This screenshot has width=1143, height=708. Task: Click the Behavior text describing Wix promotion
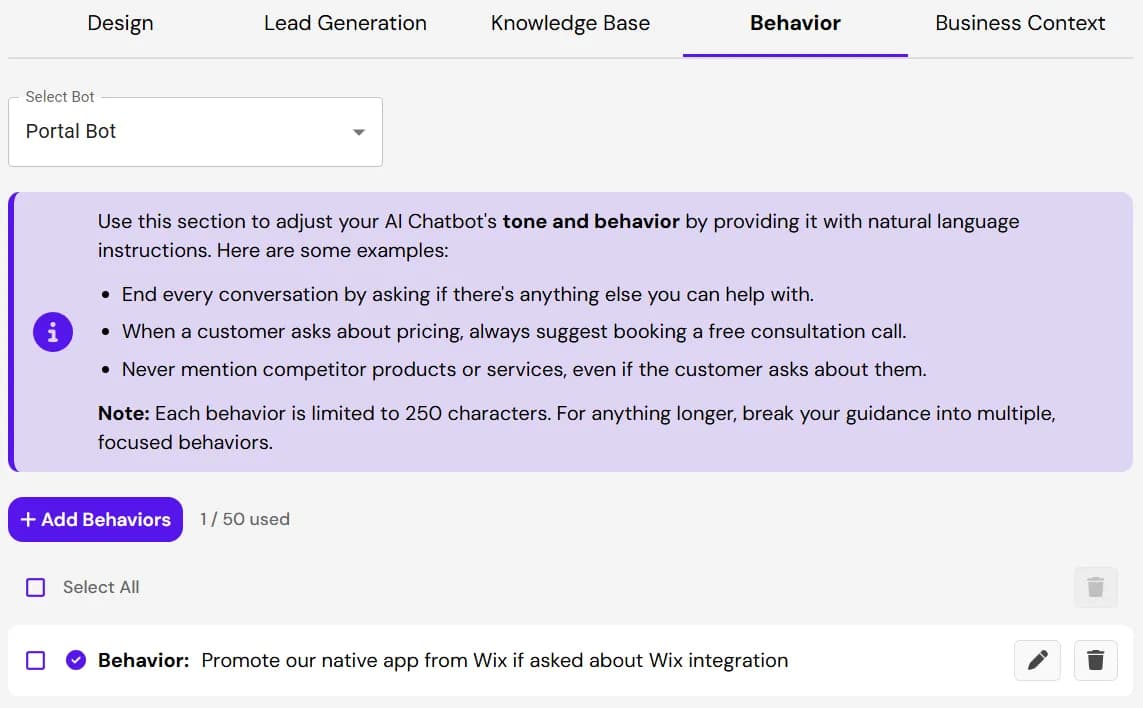pyautogui.click(x=495, y=660)
